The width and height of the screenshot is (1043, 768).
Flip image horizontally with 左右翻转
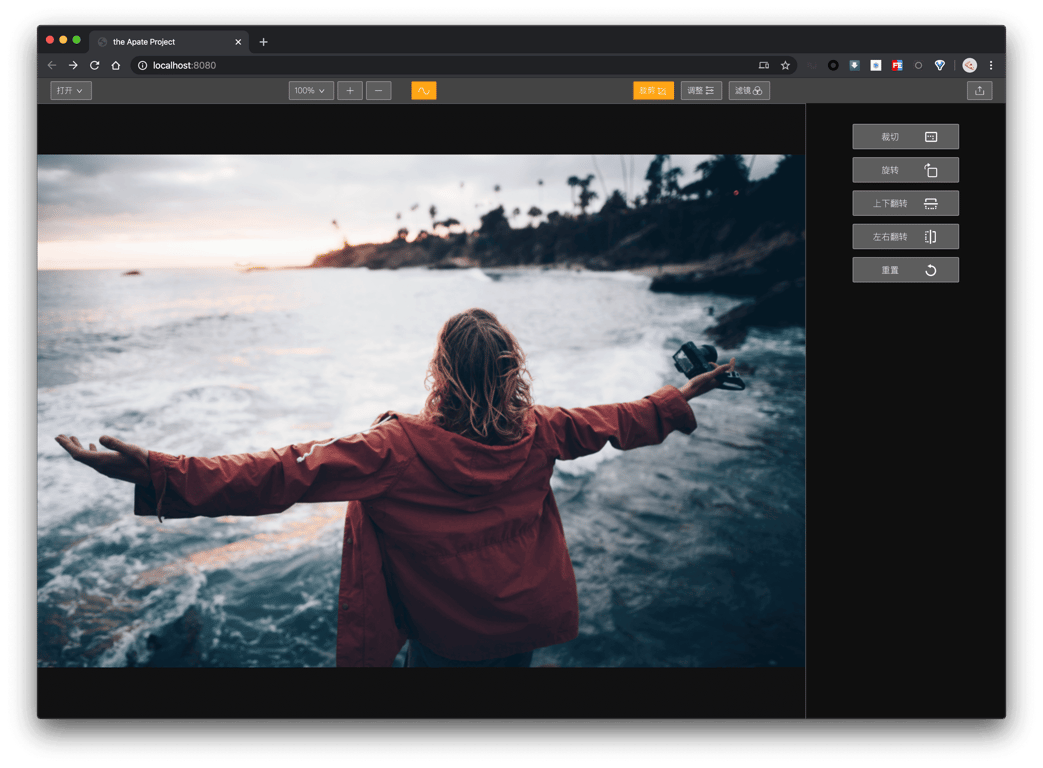pos(905,237)
